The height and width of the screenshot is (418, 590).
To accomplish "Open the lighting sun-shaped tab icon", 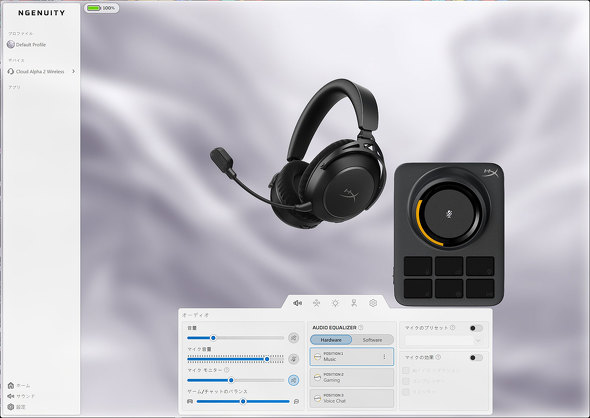I will click(335, 303).
